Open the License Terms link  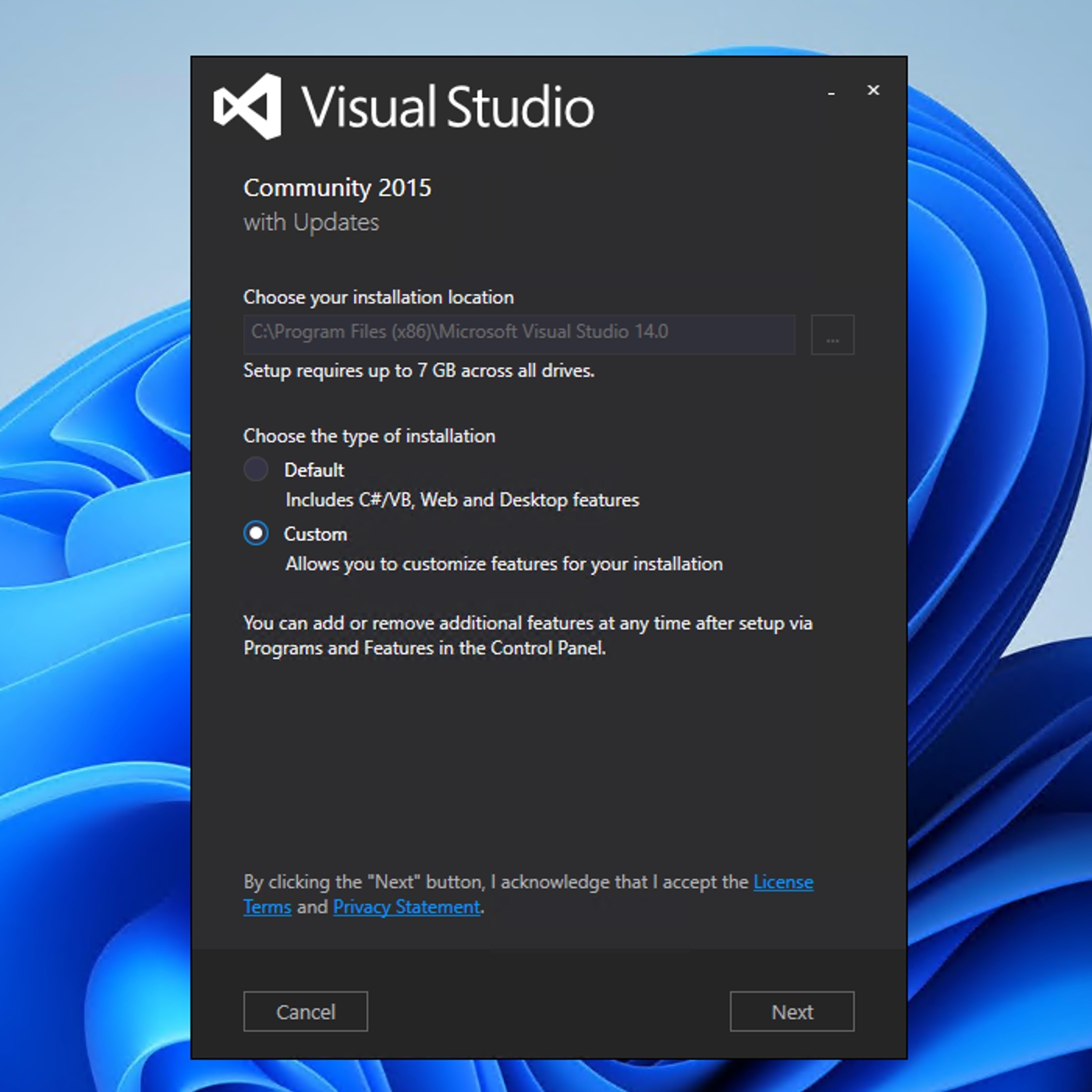coord(783,882)
